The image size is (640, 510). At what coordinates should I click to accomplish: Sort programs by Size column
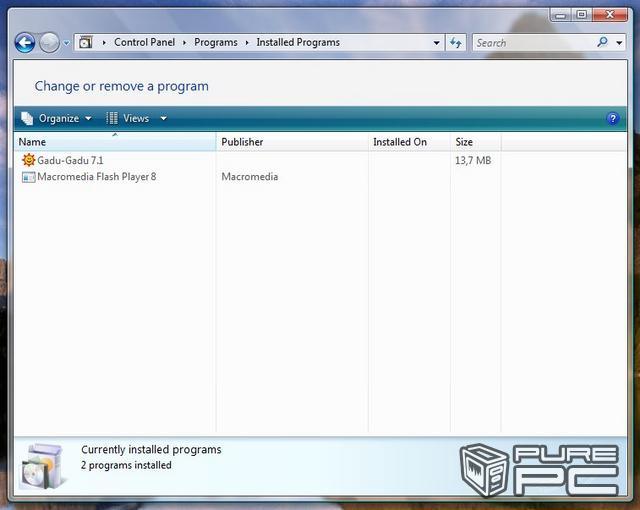476,142
